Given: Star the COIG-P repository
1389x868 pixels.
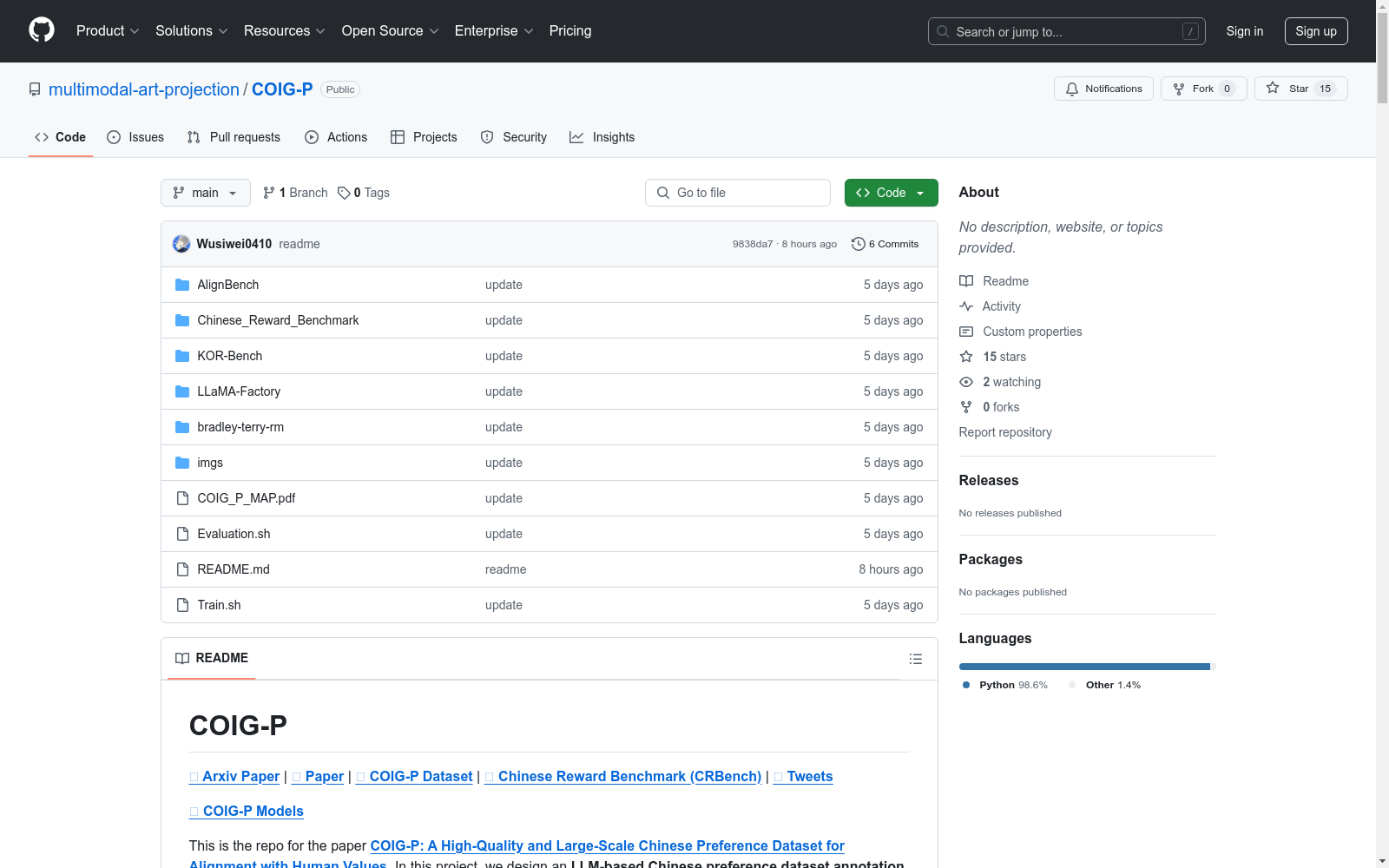Looking at the screenshot, I should tap(1300, 89).
